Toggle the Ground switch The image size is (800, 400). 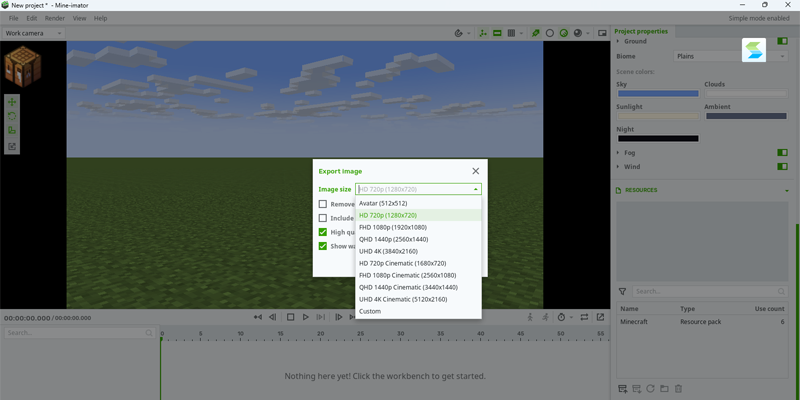[x=782, y=41]
